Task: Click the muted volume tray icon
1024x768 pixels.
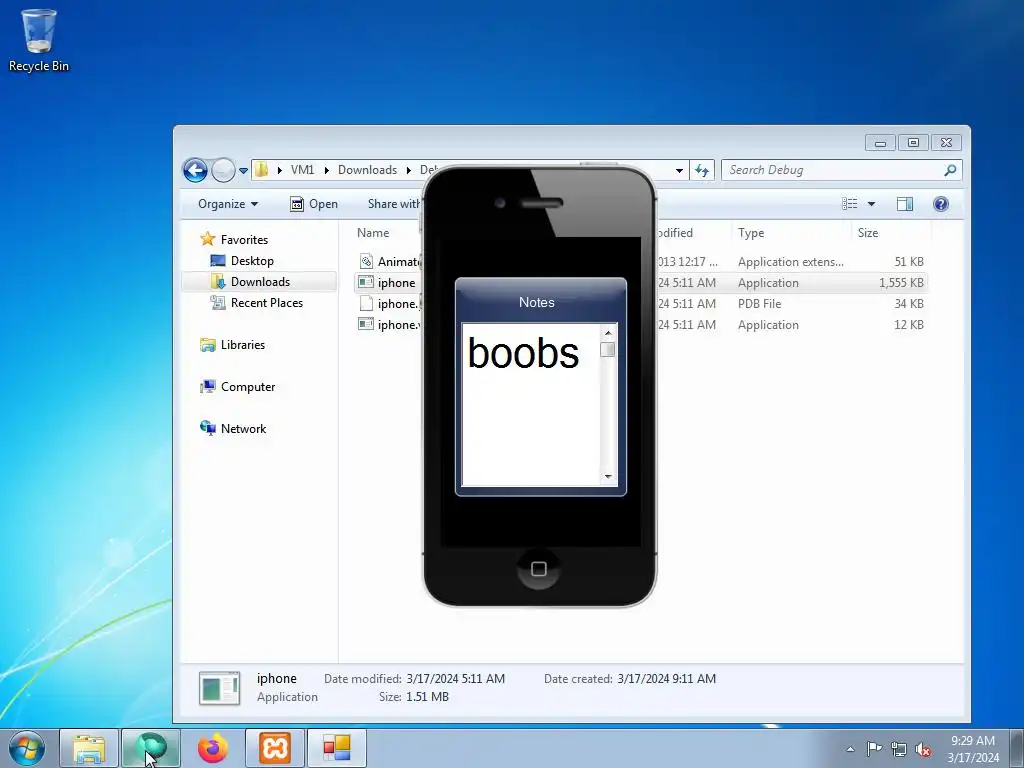Action: pos(923,749)
